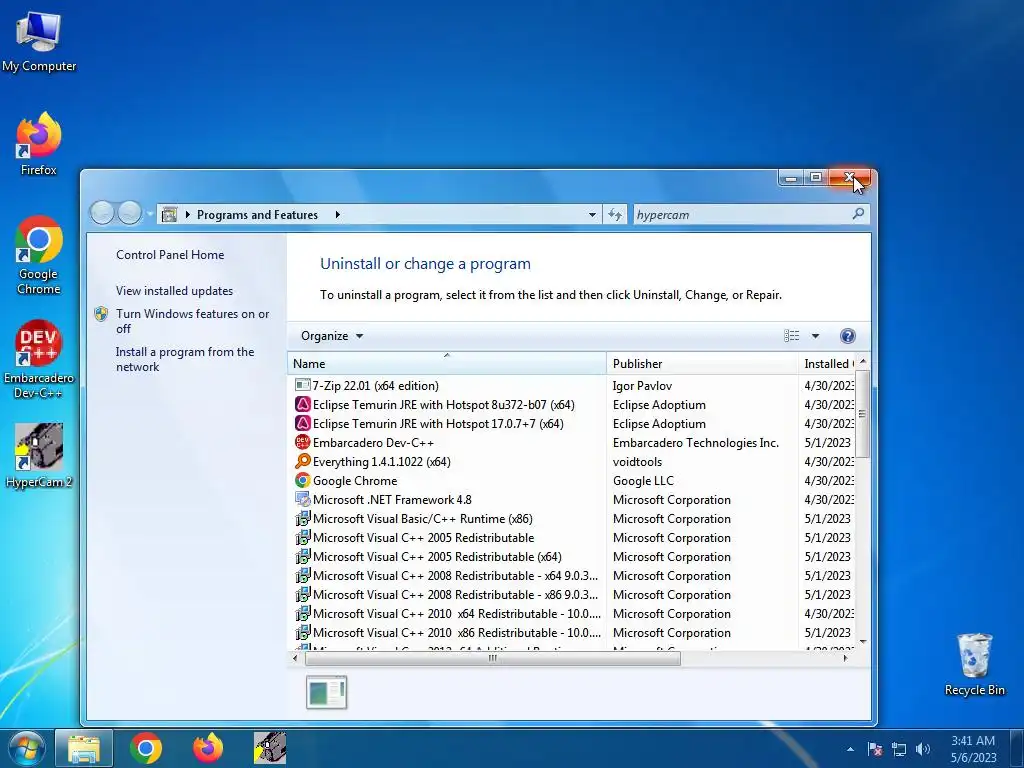
Task: Expand arrow before Programs and Features
Action: (187, 214)
